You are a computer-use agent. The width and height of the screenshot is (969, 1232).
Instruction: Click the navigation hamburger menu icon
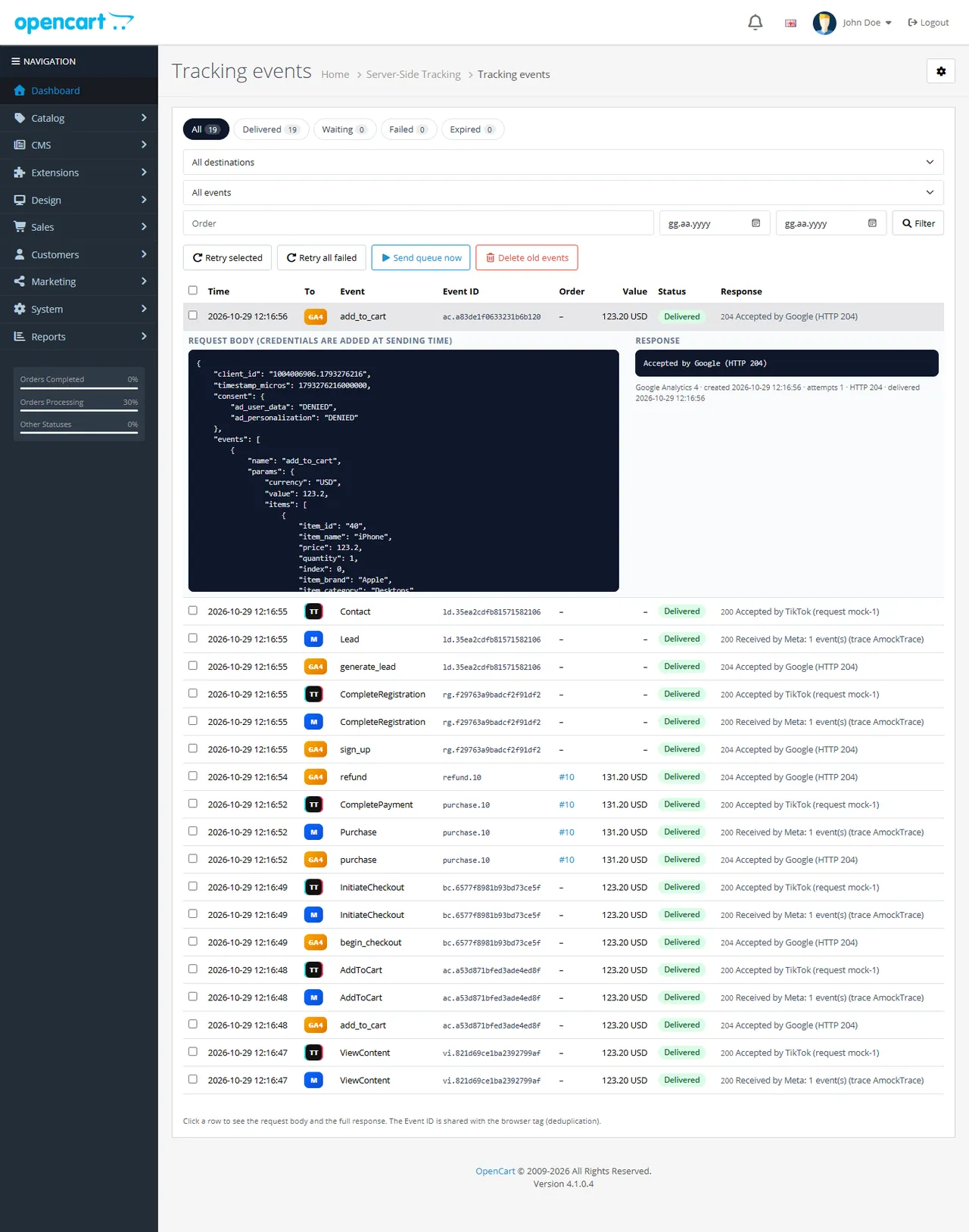point(16,61)
